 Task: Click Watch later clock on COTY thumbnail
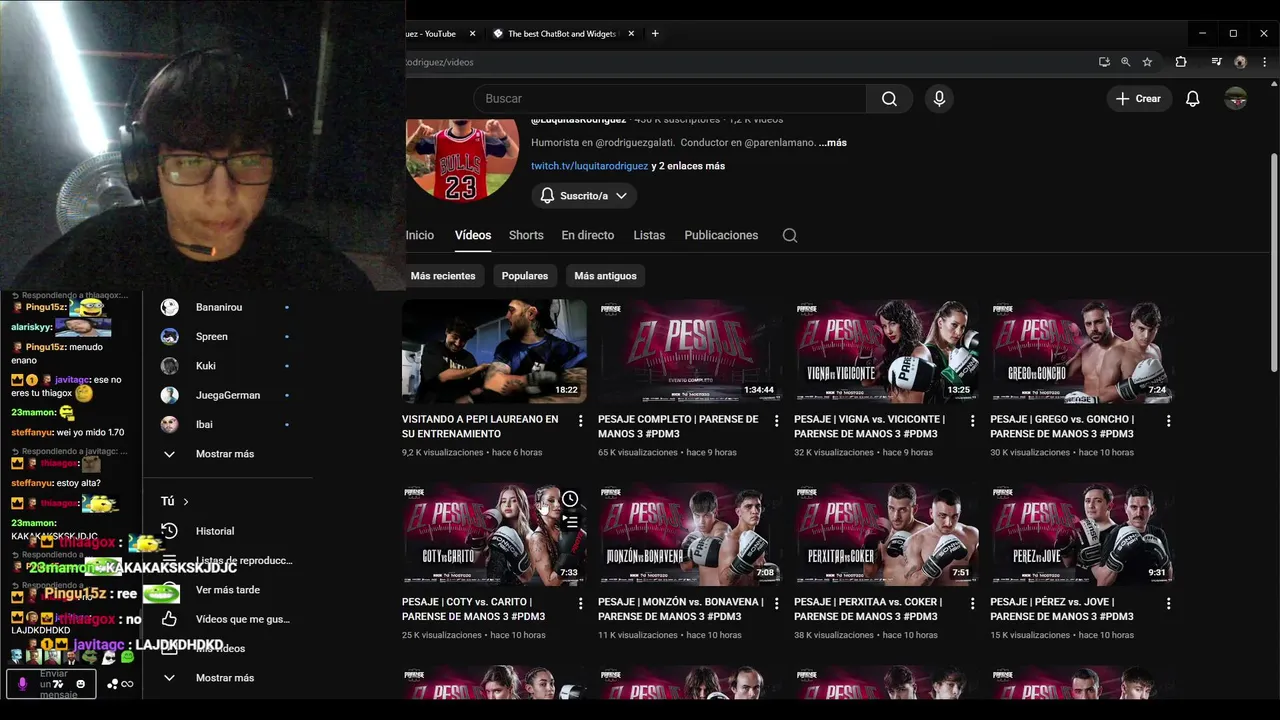(x=570, y=498)
